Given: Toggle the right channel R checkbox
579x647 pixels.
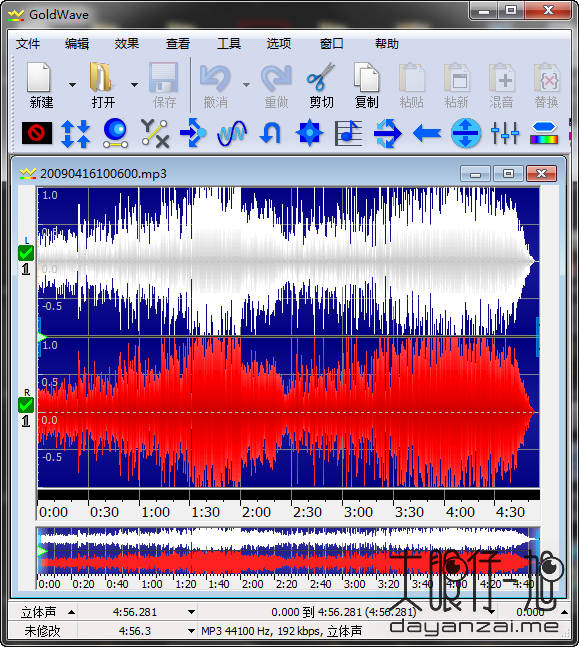Looking at the screenshot, I should (26, 405).
